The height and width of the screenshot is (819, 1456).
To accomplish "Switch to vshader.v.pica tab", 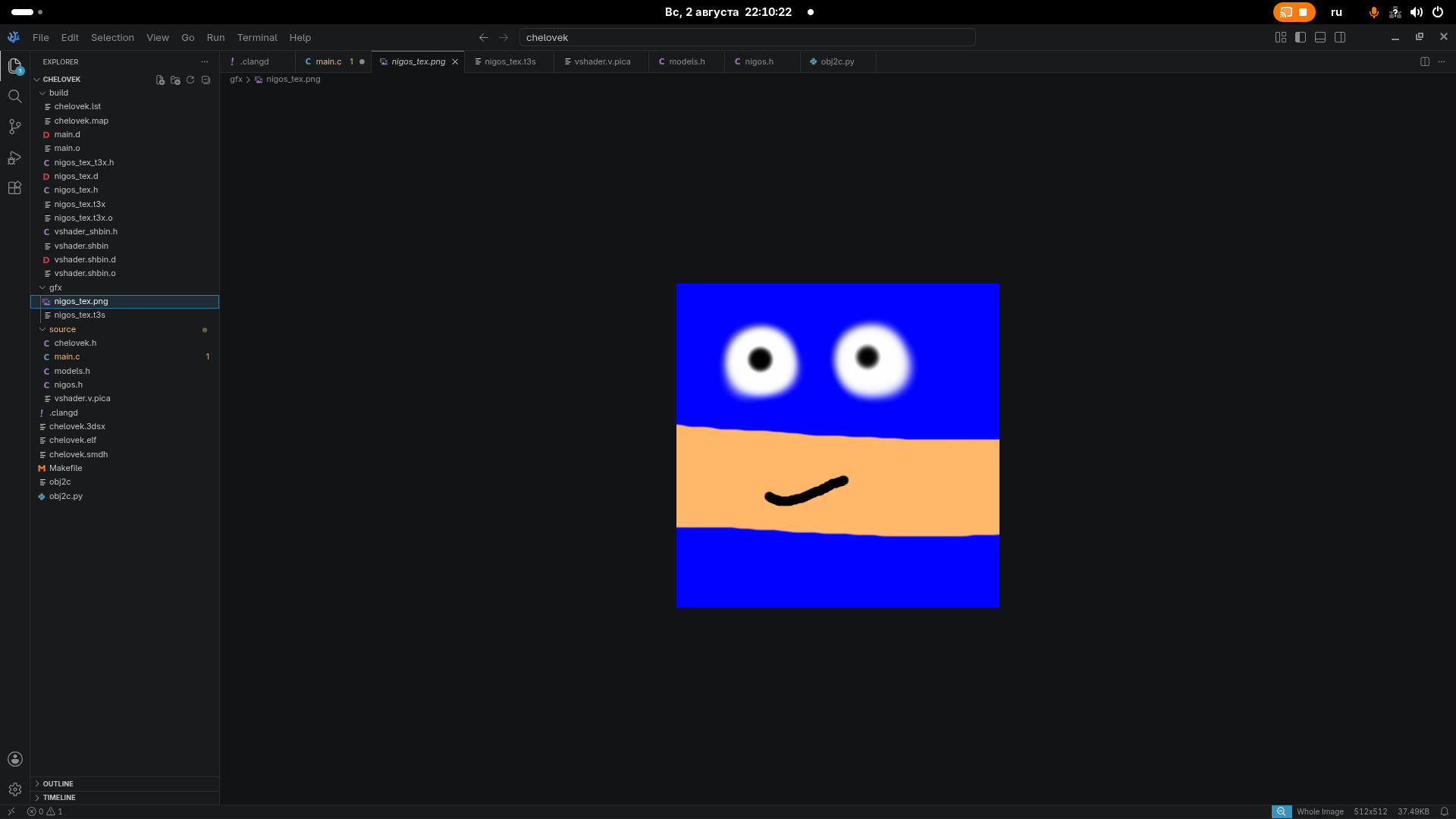I will 602,62.
